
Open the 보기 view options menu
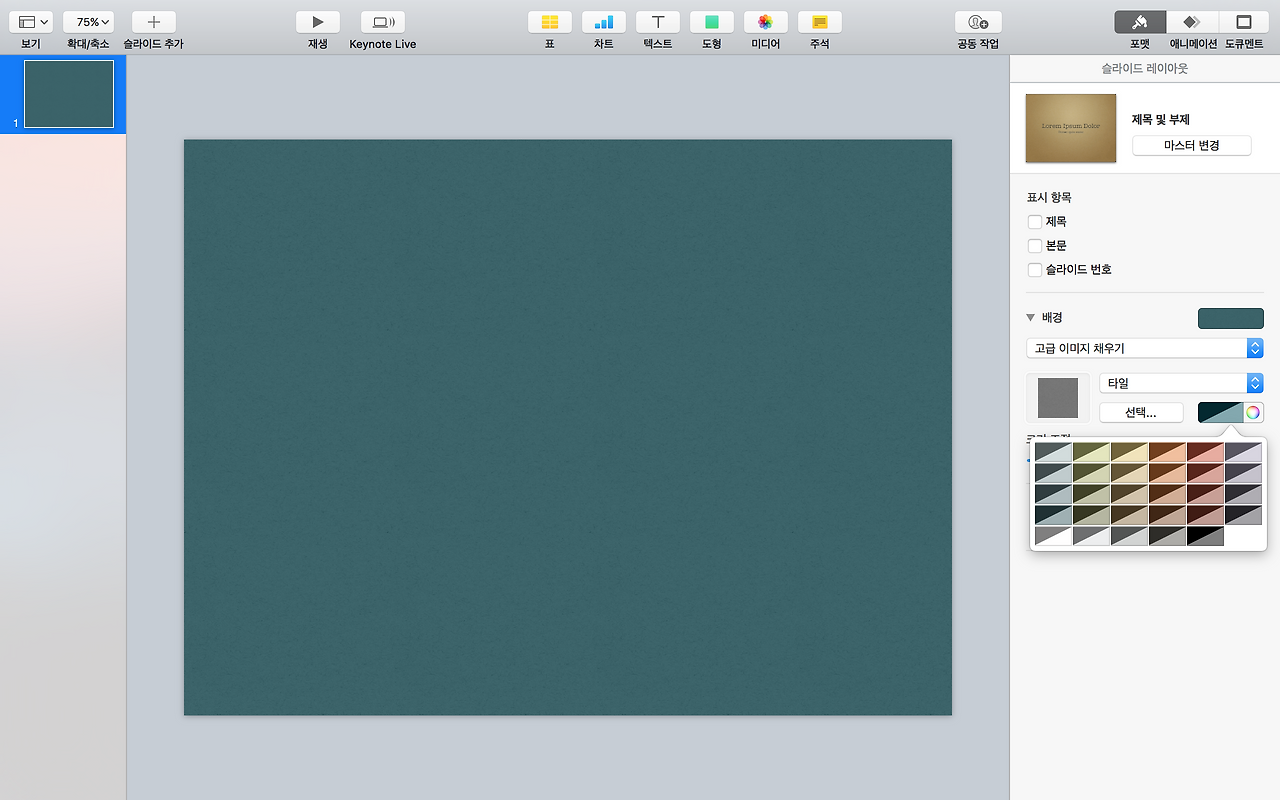coord(31,22)
